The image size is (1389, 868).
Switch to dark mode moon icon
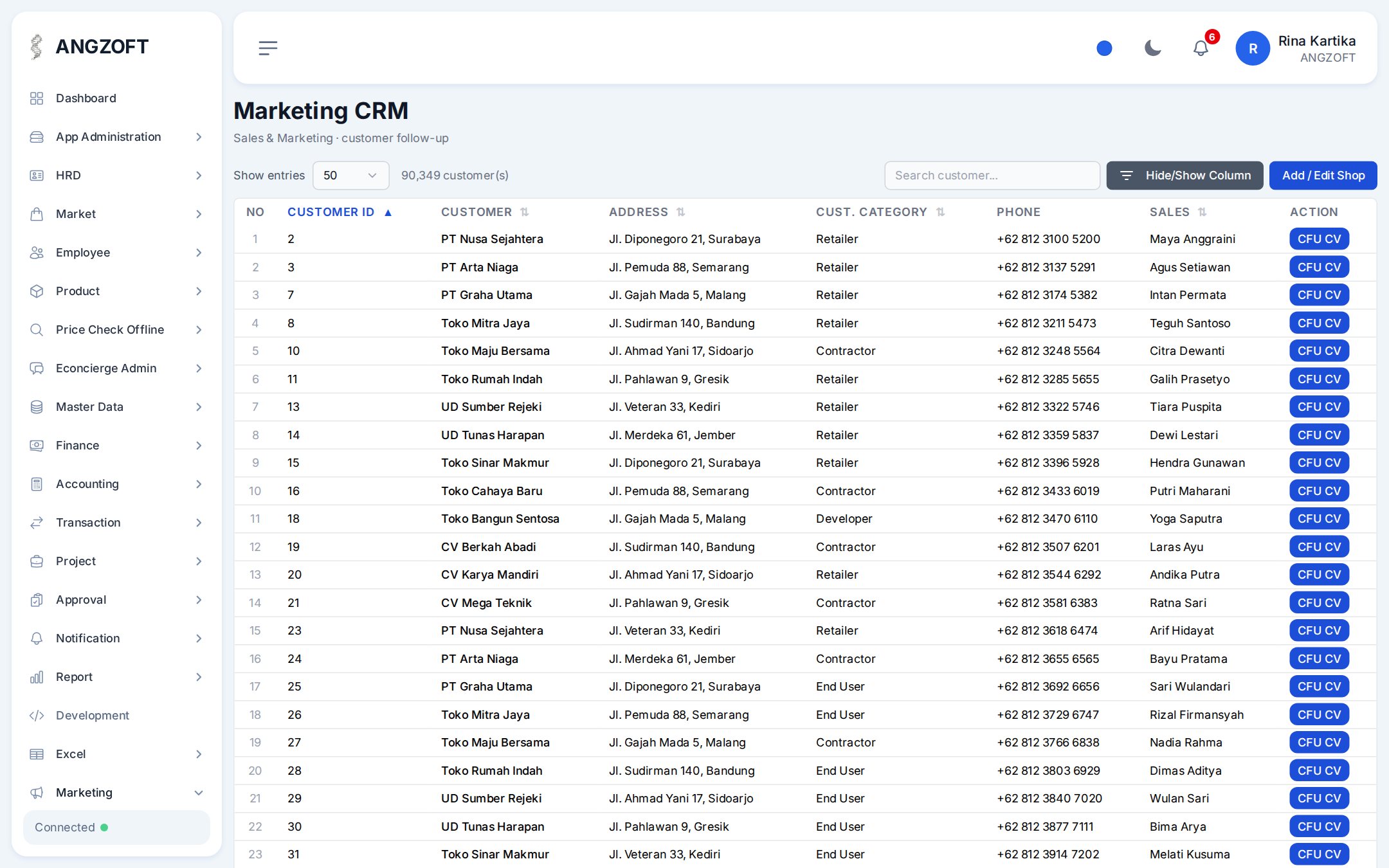click(x=1152, y=48)
